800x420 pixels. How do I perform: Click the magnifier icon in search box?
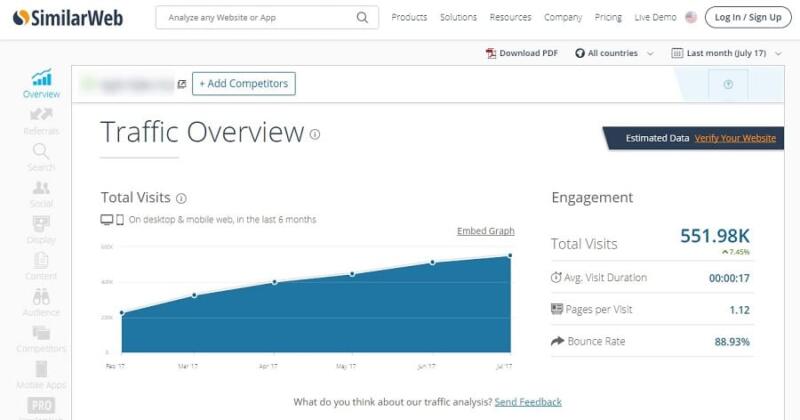click(362, 17)
